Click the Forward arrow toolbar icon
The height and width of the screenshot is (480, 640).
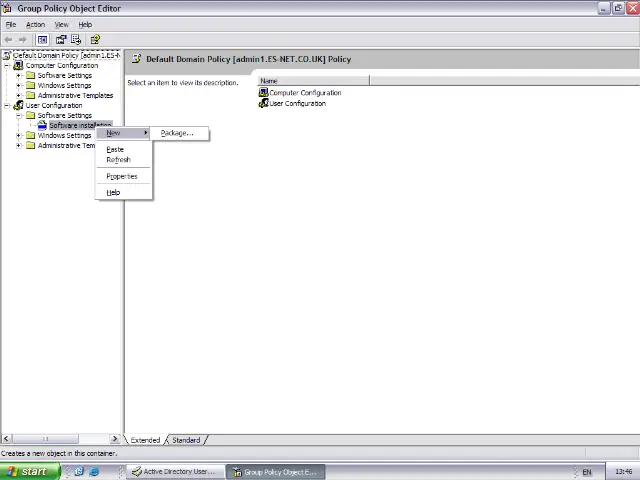(22, 40)
